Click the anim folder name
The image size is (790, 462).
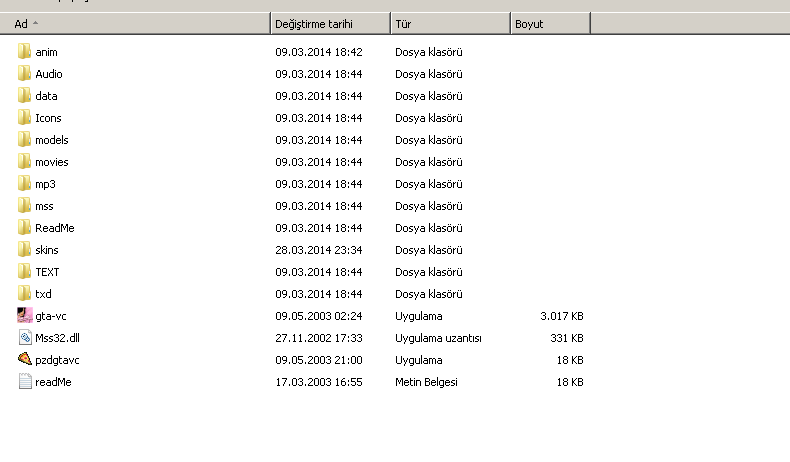(x=46, y=52)
